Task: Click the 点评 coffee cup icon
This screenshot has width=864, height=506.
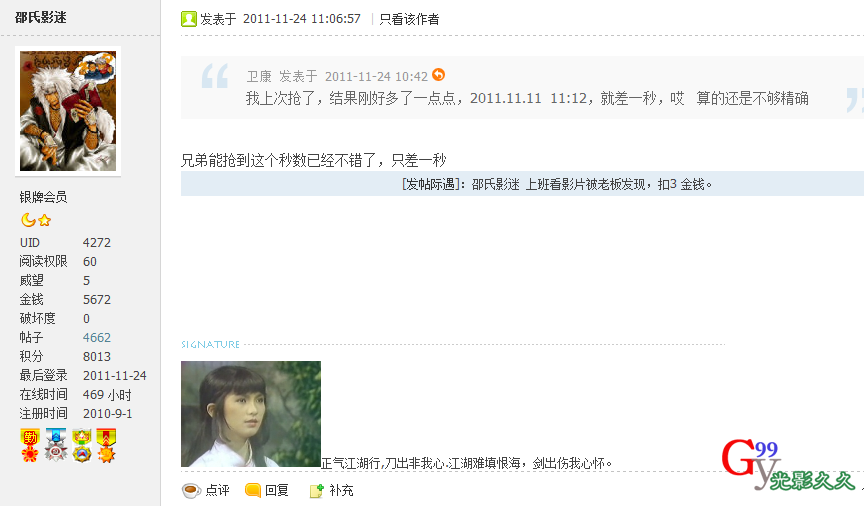Action: pos(191,490)
